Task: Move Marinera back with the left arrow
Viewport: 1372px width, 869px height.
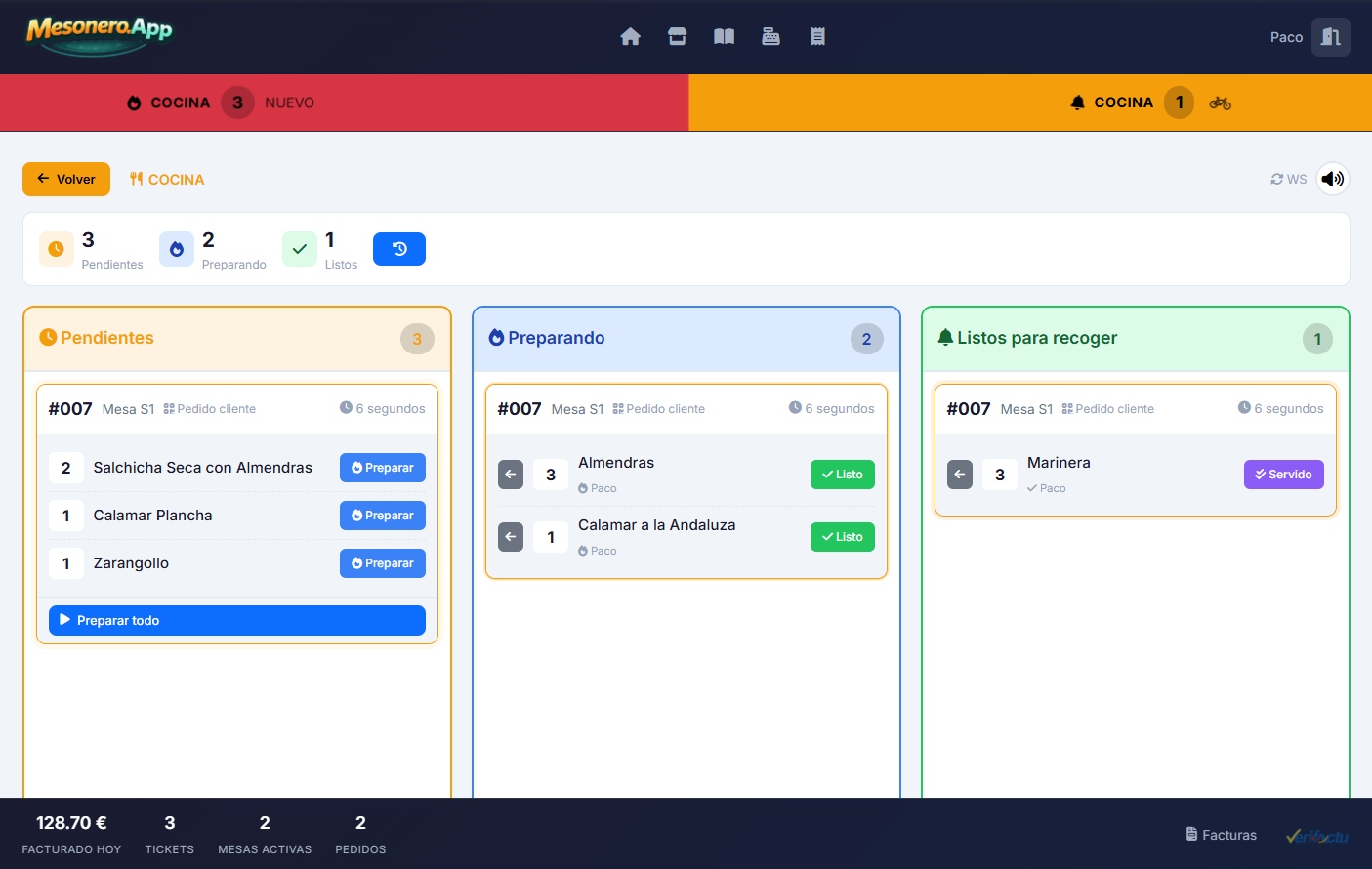Action: tap(960, 475)
